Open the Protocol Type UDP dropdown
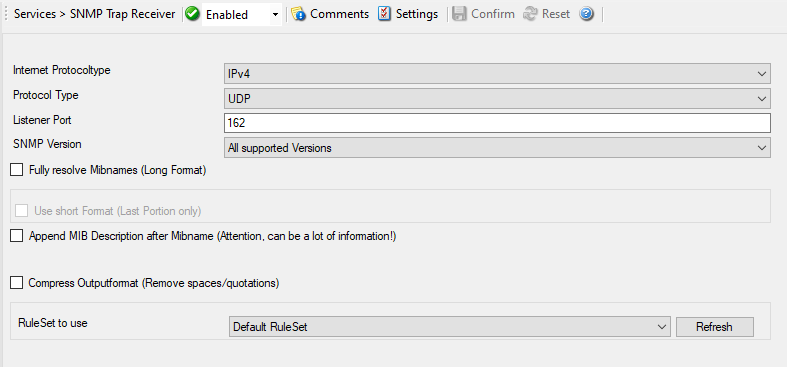 click(x=497, y=99)
